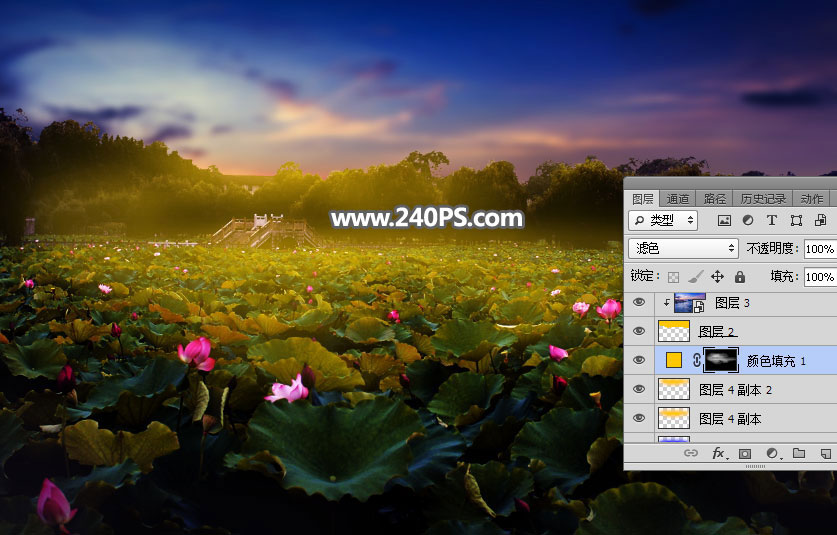Select layer name 图层 4 副本 2
Image resolution: width=837 pixels, height=535 pixels.
click(736, 390)
